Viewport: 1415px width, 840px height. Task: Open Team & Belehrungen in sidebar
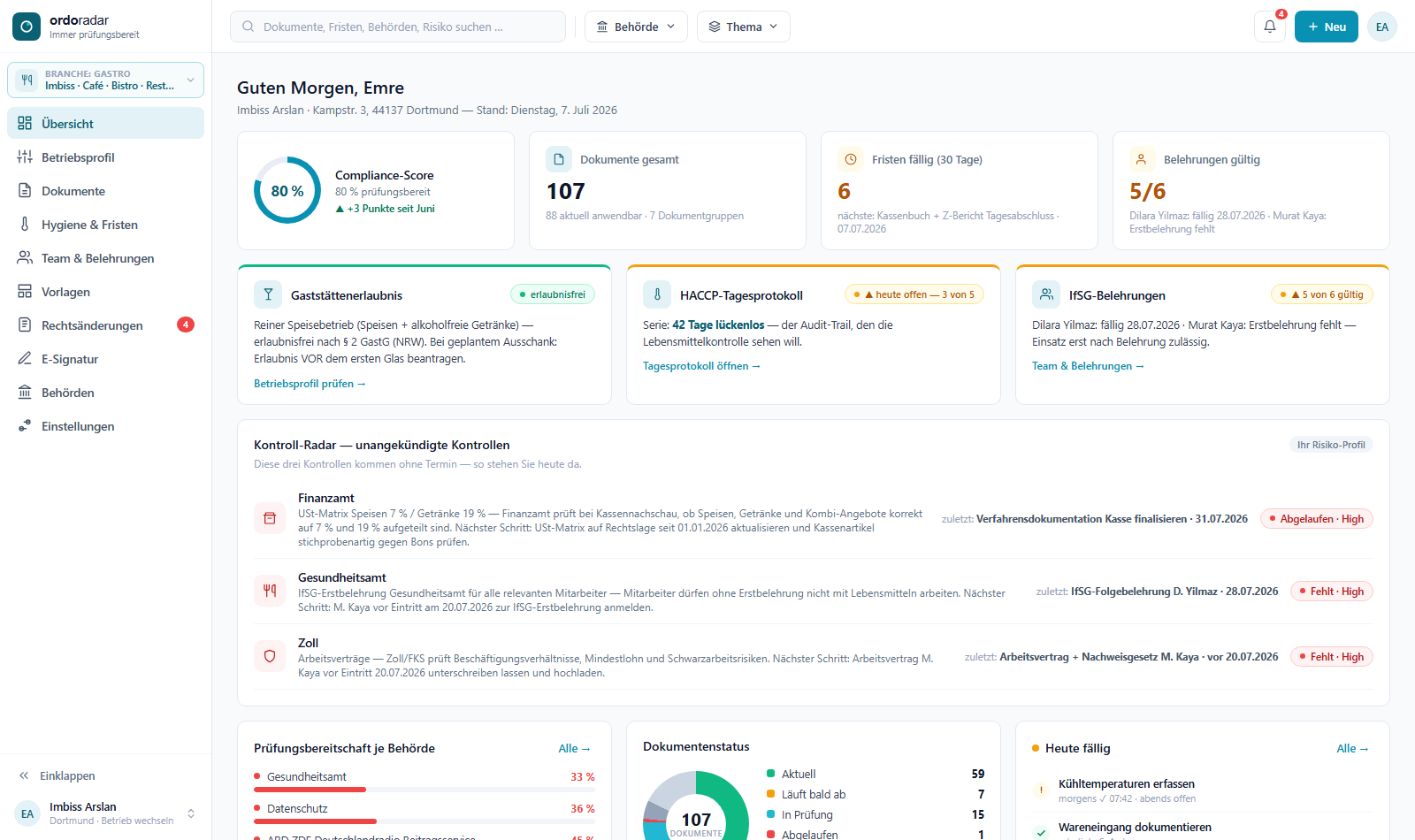(105, 257)
